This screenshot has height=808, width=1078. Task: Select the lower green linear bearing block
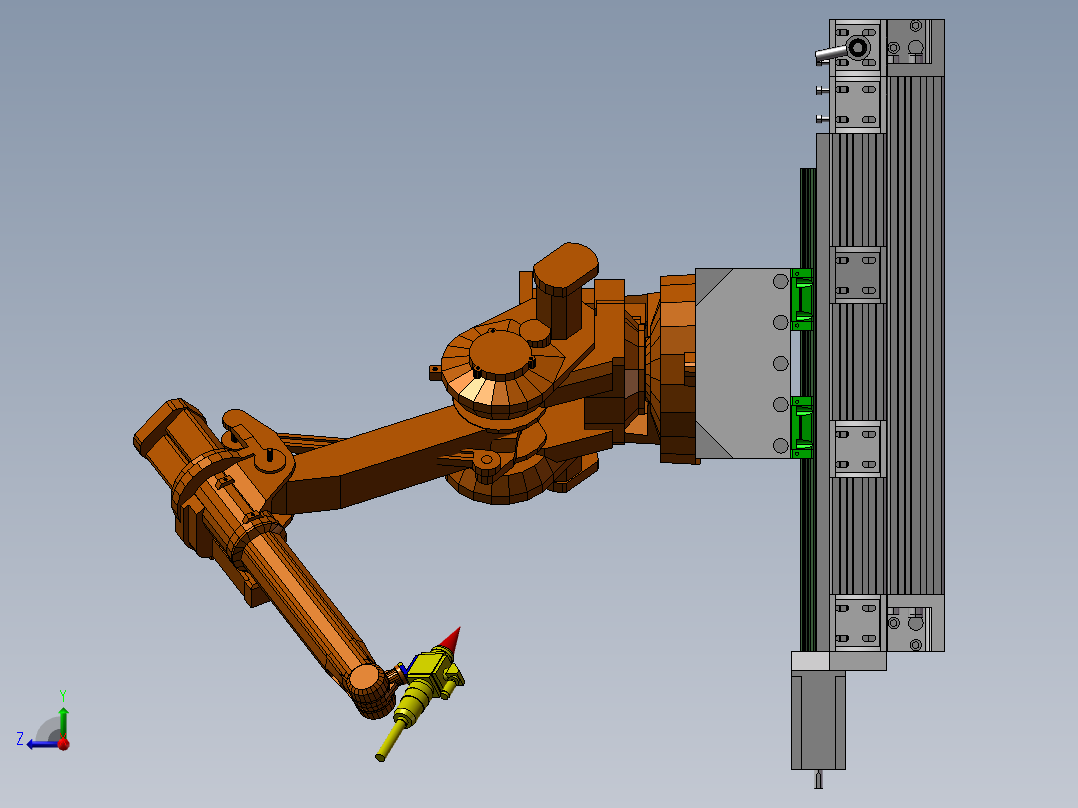tap(802, 427)
